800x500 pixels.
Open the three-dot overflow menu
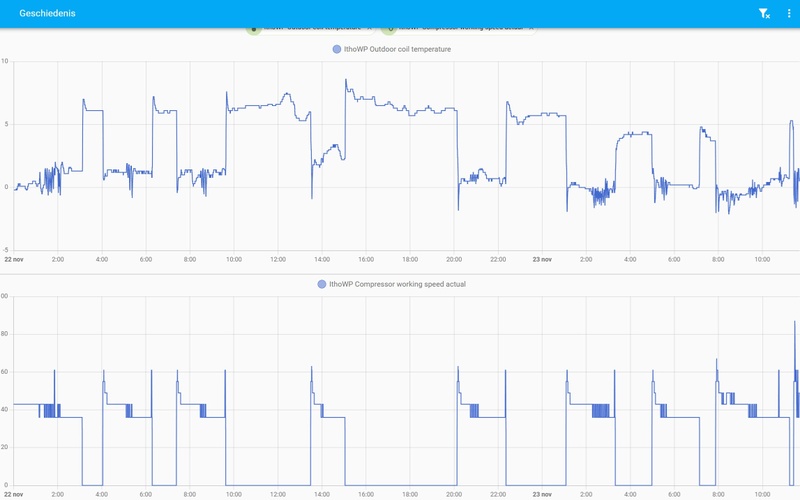pyautogui.click(x=789, y=14)
